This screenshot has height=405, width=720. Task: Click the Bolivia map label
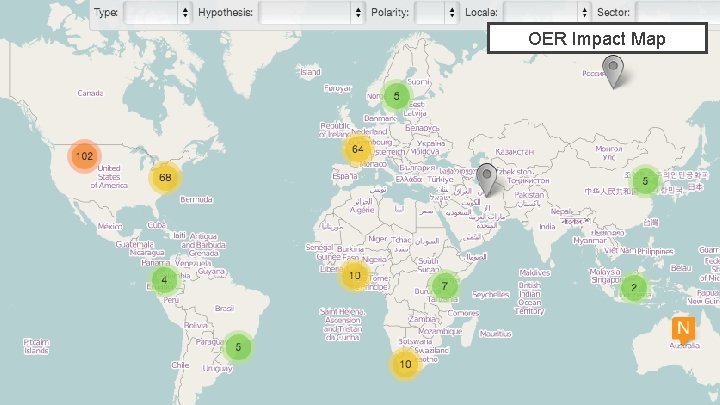(196, 325)
